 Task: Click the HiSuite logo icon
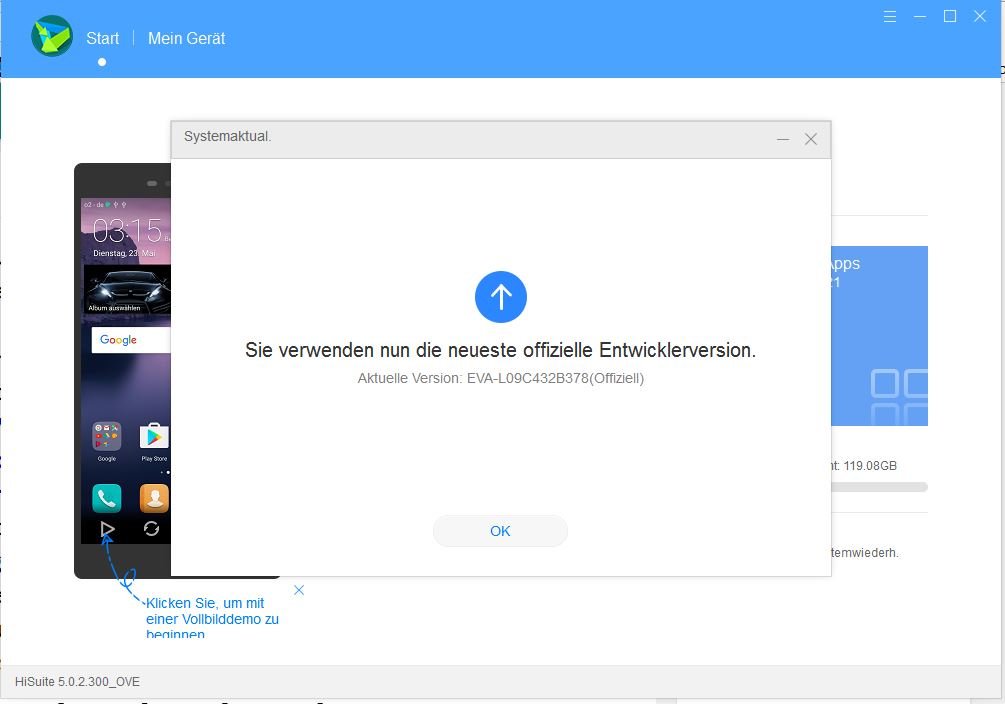pos(52,36)
